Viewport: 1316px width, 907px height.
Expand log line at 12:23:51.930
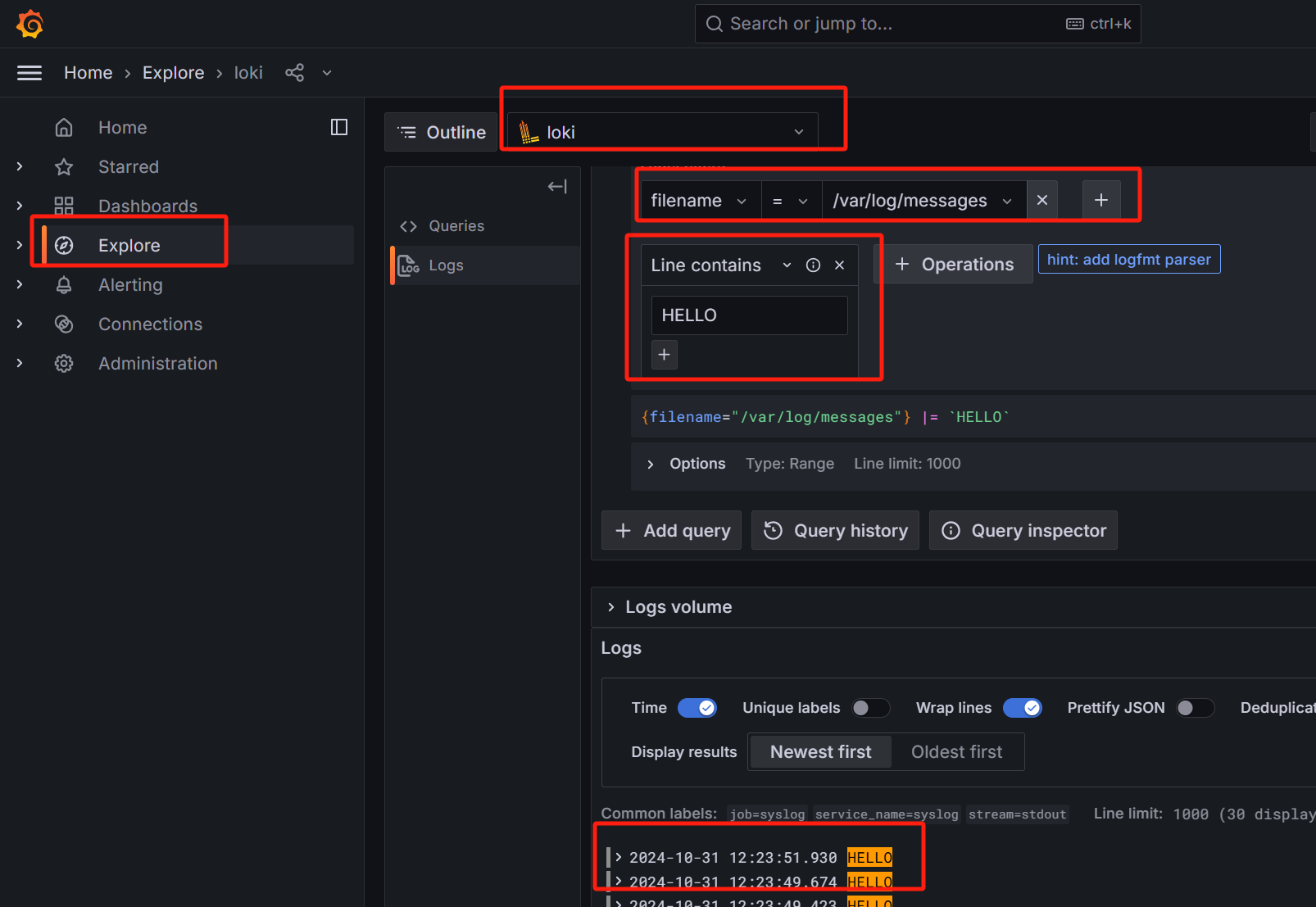(x=619, y=857)
